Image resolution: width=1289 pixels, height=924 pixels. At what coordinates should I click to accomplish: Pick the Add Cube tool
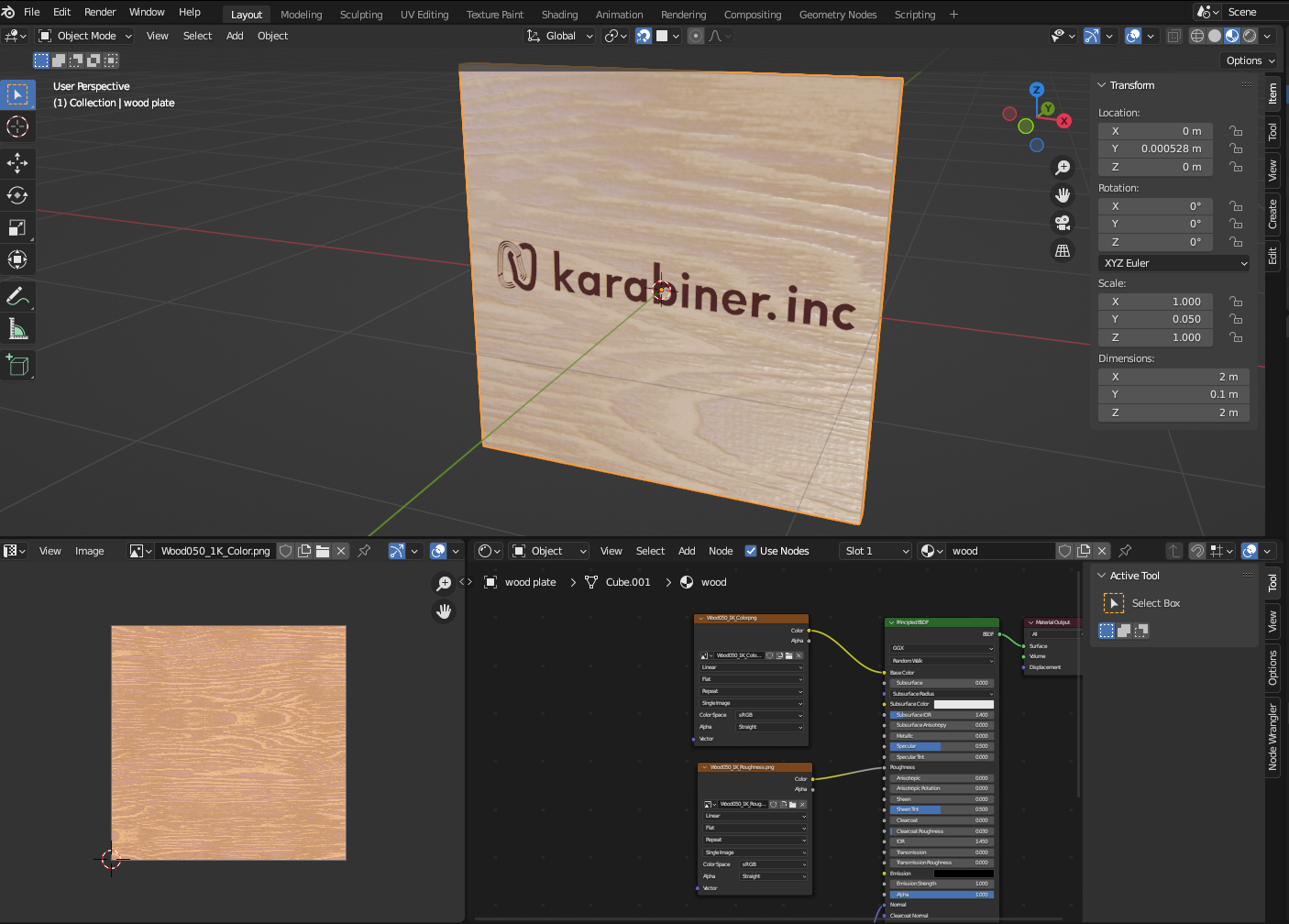click(17, 365)
